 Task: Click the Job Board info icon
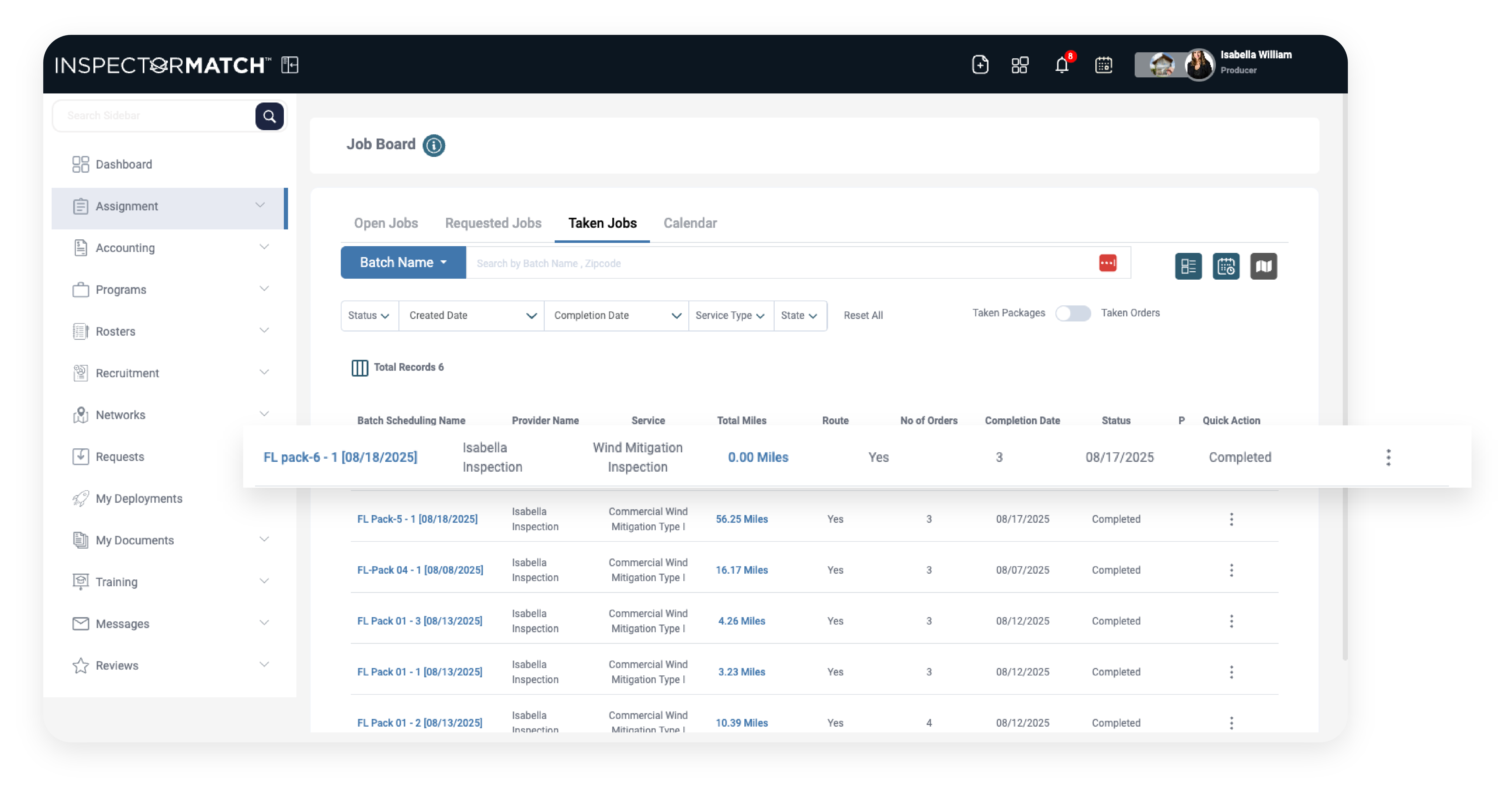coord(434,145)
